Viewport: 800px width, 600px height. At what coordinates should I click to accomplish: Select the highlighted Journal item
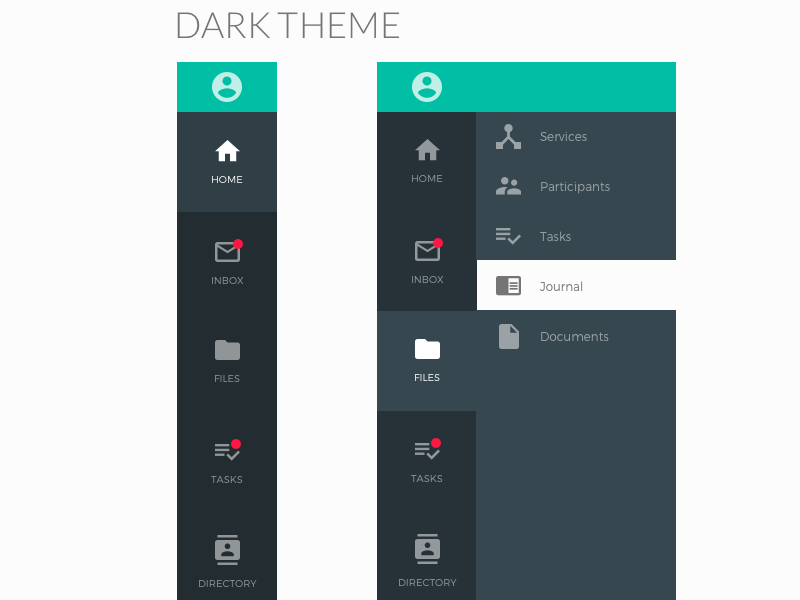coord(576,286)
